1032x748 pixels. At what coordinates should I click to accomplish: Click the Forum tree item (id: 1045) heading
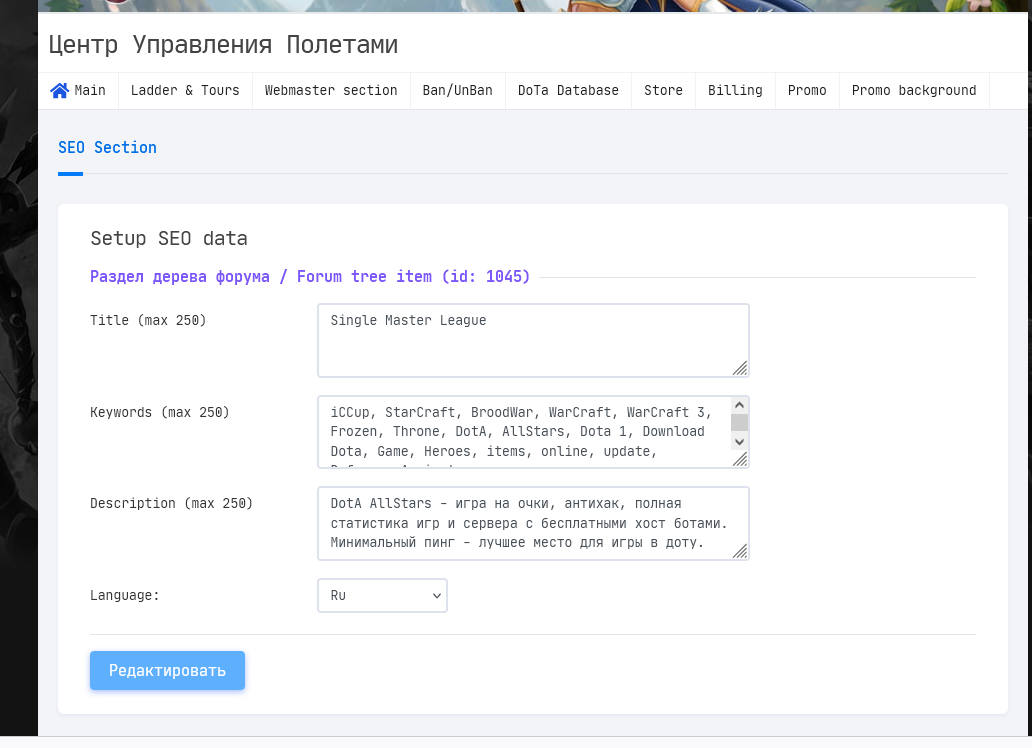[x=310, y=277]
